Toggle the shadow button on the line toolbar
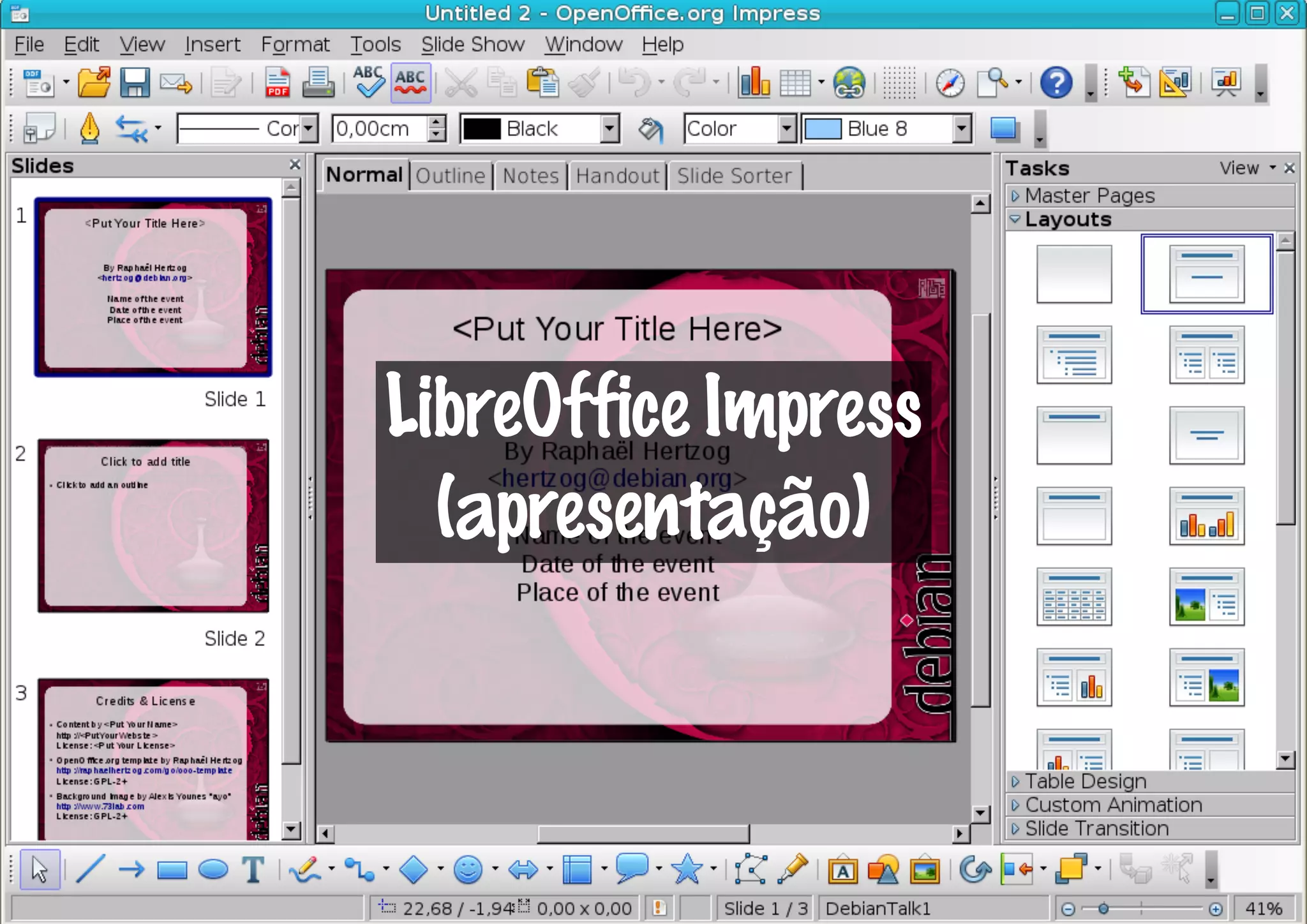1307x924 pixels. click(x=1005, y=128)
